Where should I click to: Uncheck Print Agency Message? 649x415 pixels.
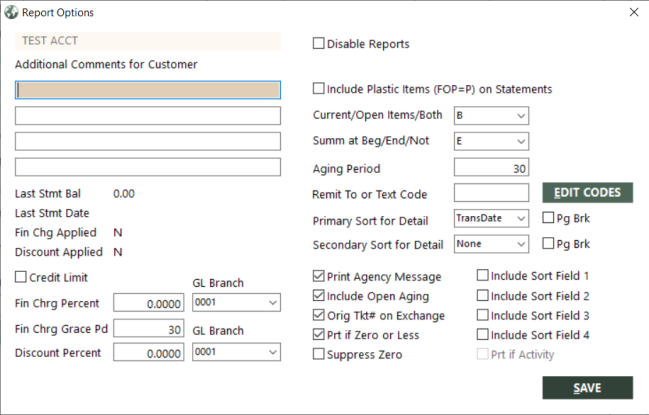[318, 276]
